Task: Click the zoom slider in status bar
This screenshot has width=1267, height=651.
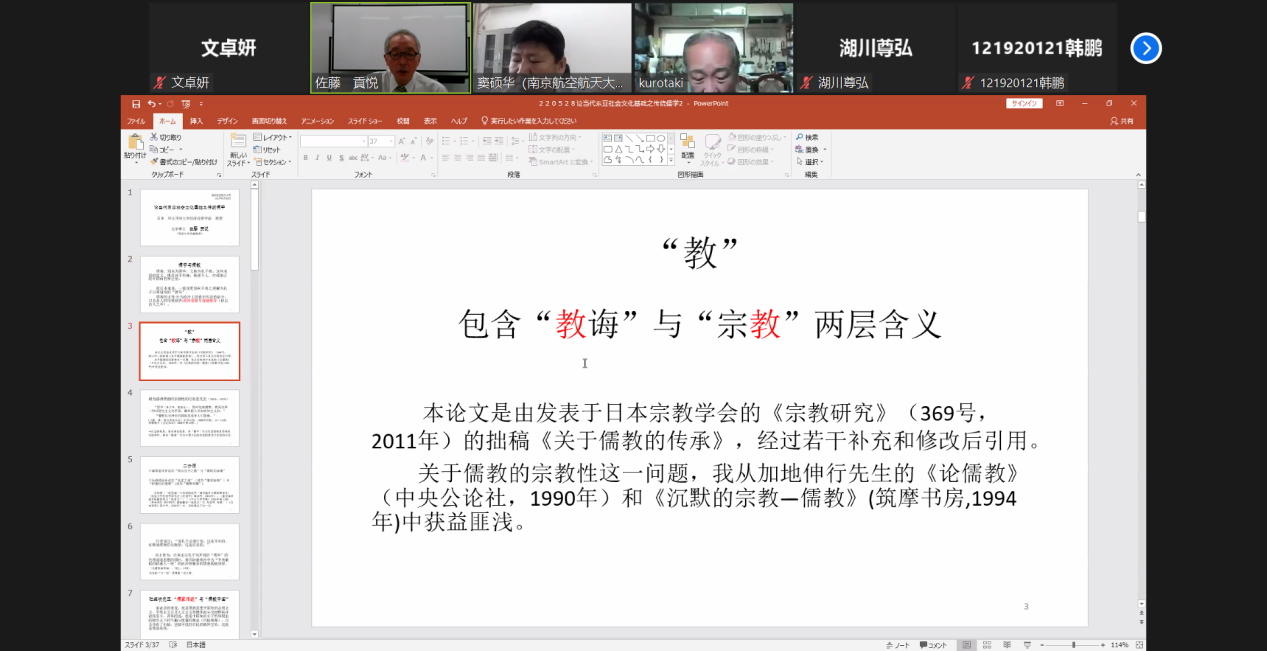Action: click(x=1074, y=645)
